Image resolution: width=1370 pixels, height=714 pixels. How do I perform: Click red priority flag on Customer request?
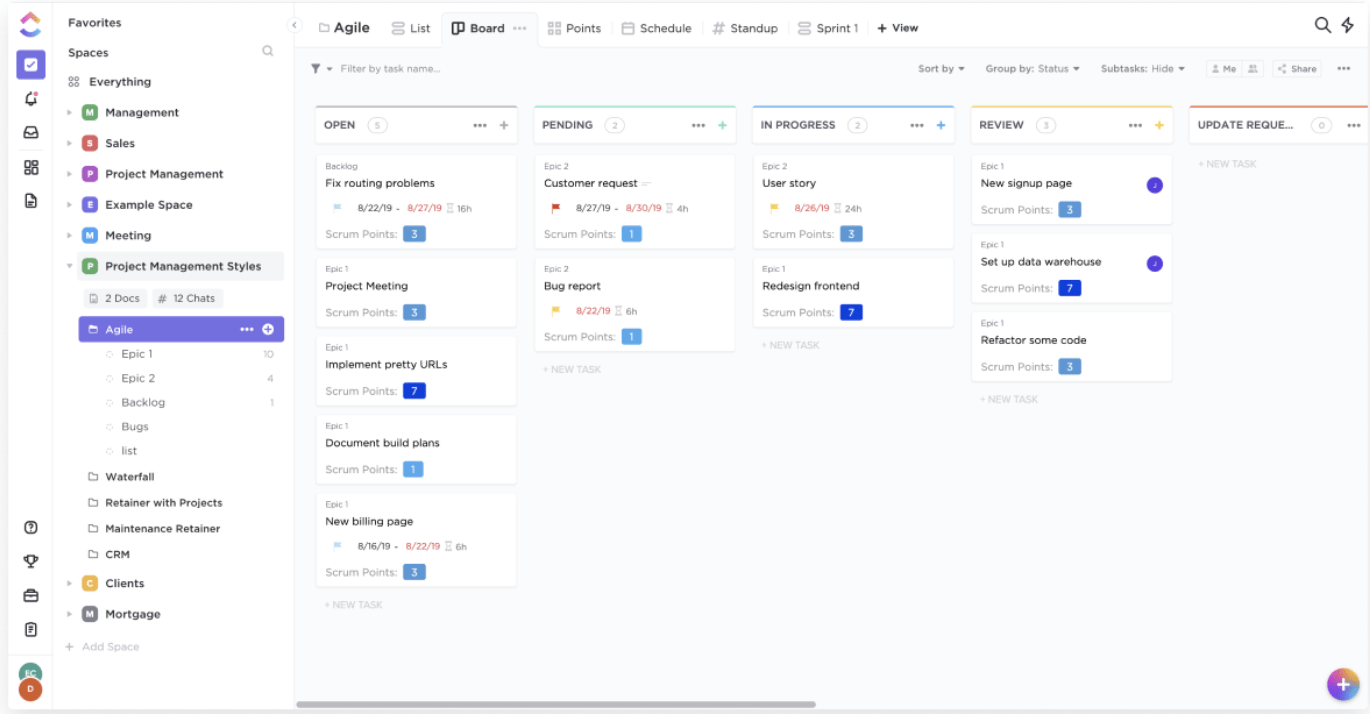coord(556,209)
